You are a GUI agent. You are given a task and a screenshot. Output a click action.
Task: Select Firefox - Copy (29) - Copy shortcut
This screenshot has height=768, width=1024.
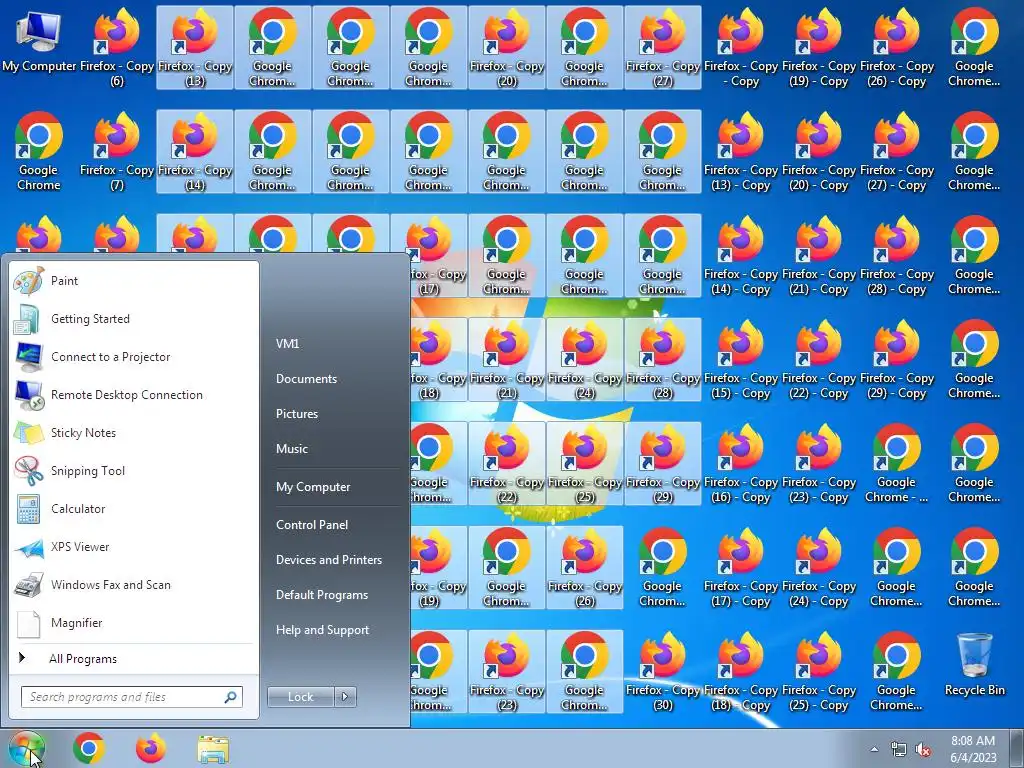[x=897, y=360]
